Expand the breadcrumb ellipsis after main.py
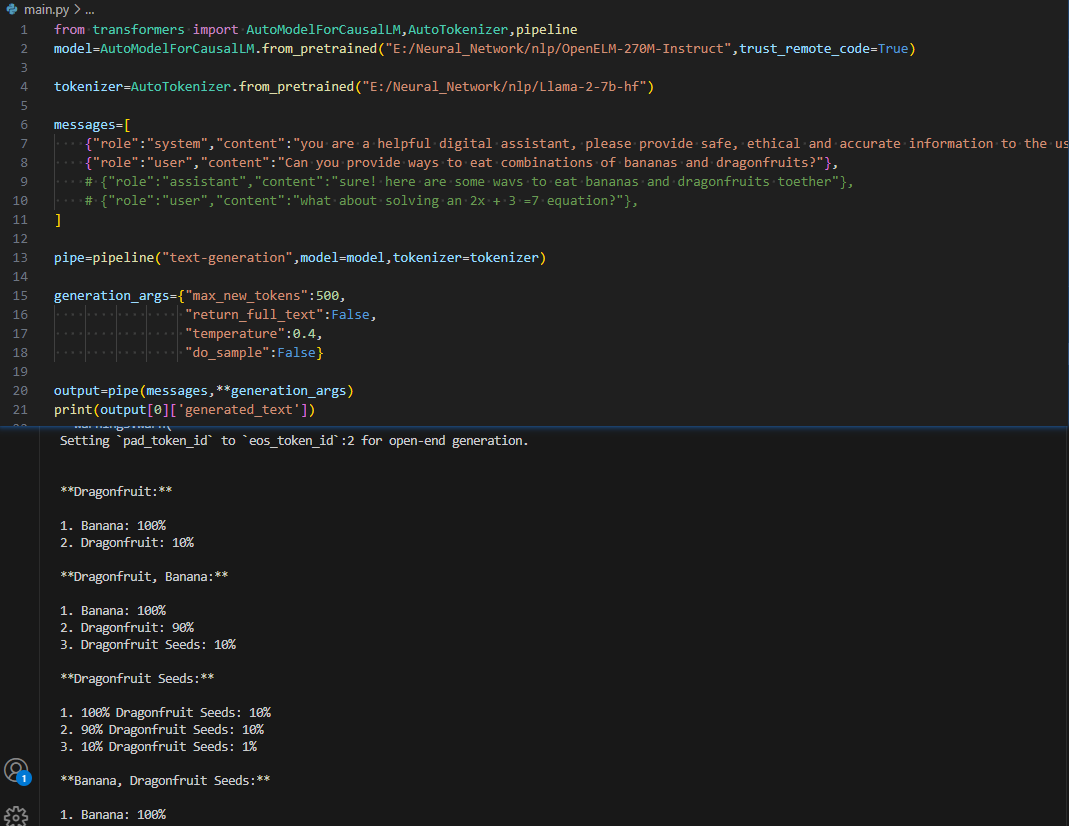This screenshot has height=826, width=1069. (89, 9)
